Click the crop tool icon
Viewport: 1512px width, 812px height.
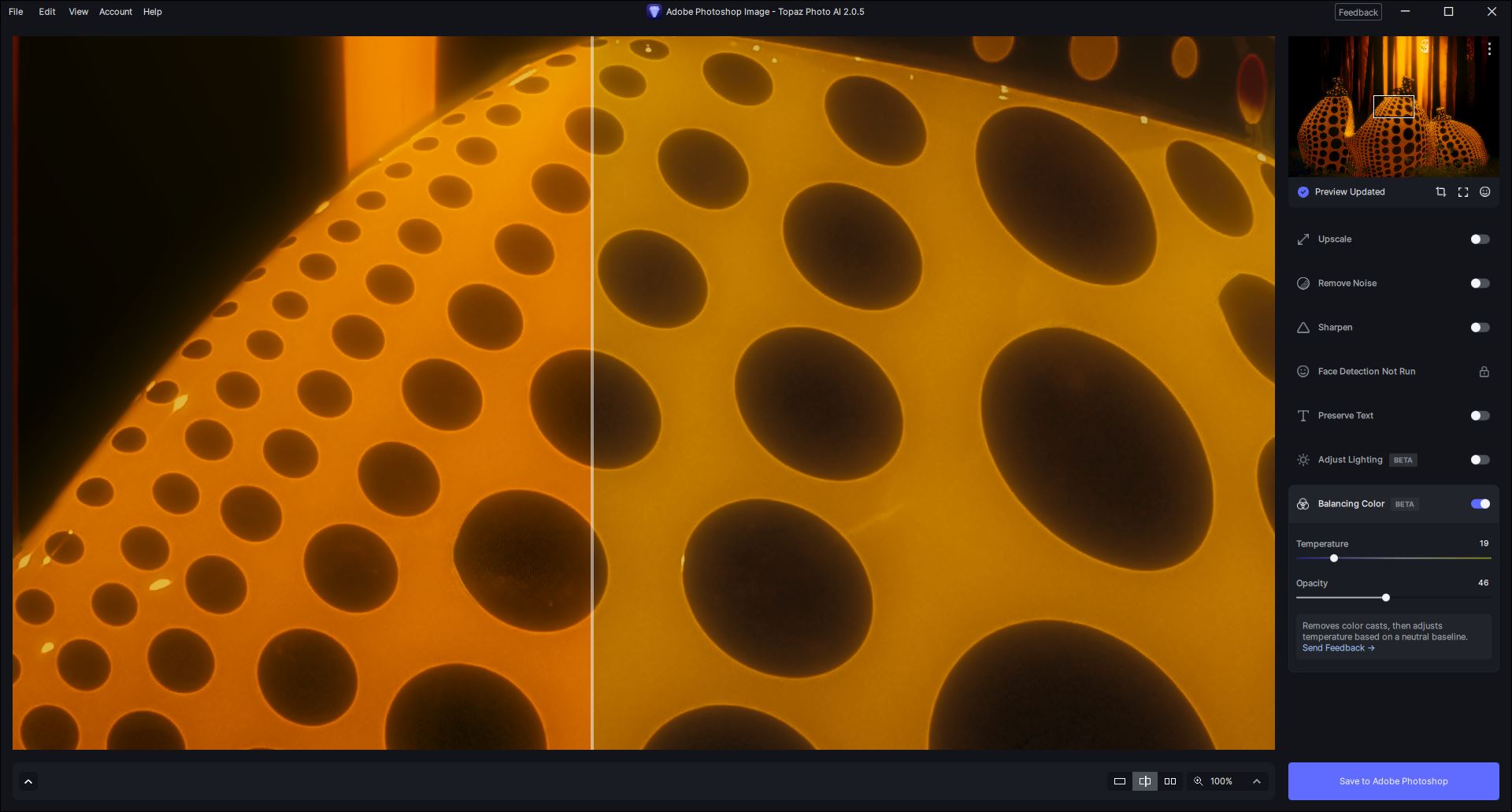click(1440, 192)
